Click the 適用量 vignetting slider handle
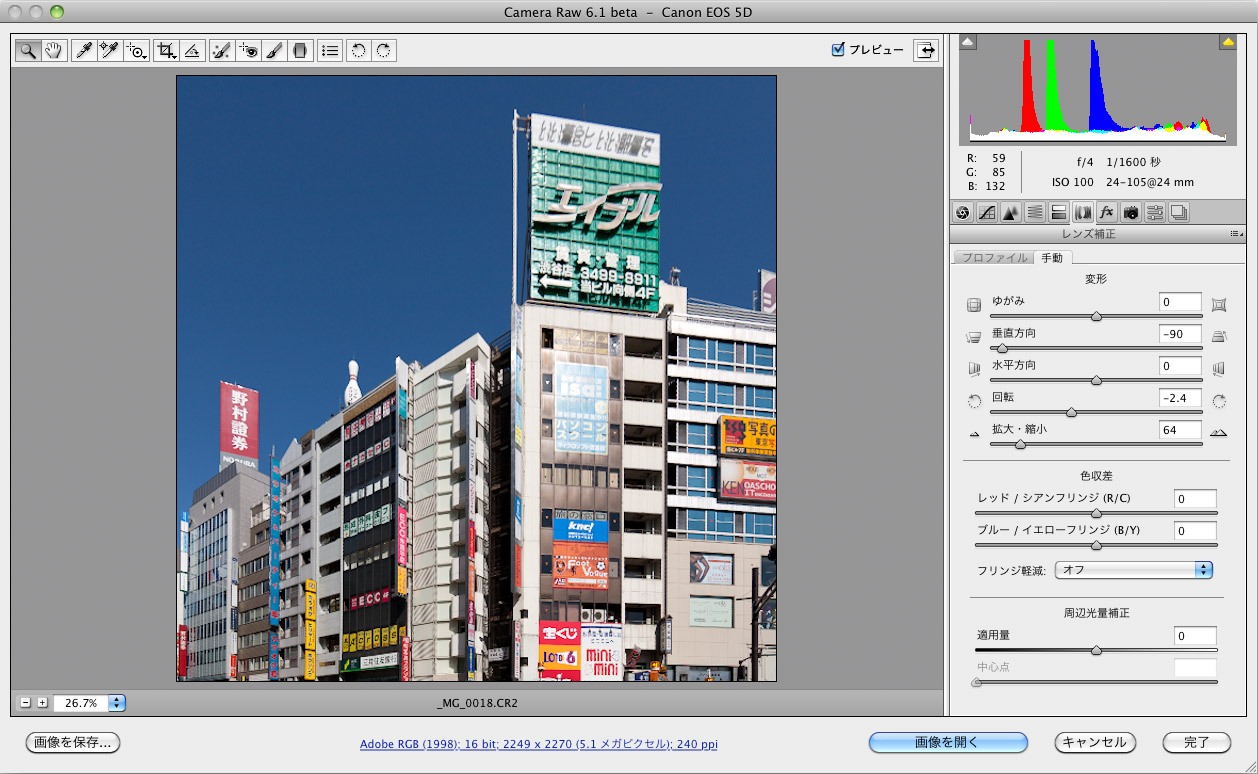The height and width of the screenshot is (774, 1258). 1096,650
